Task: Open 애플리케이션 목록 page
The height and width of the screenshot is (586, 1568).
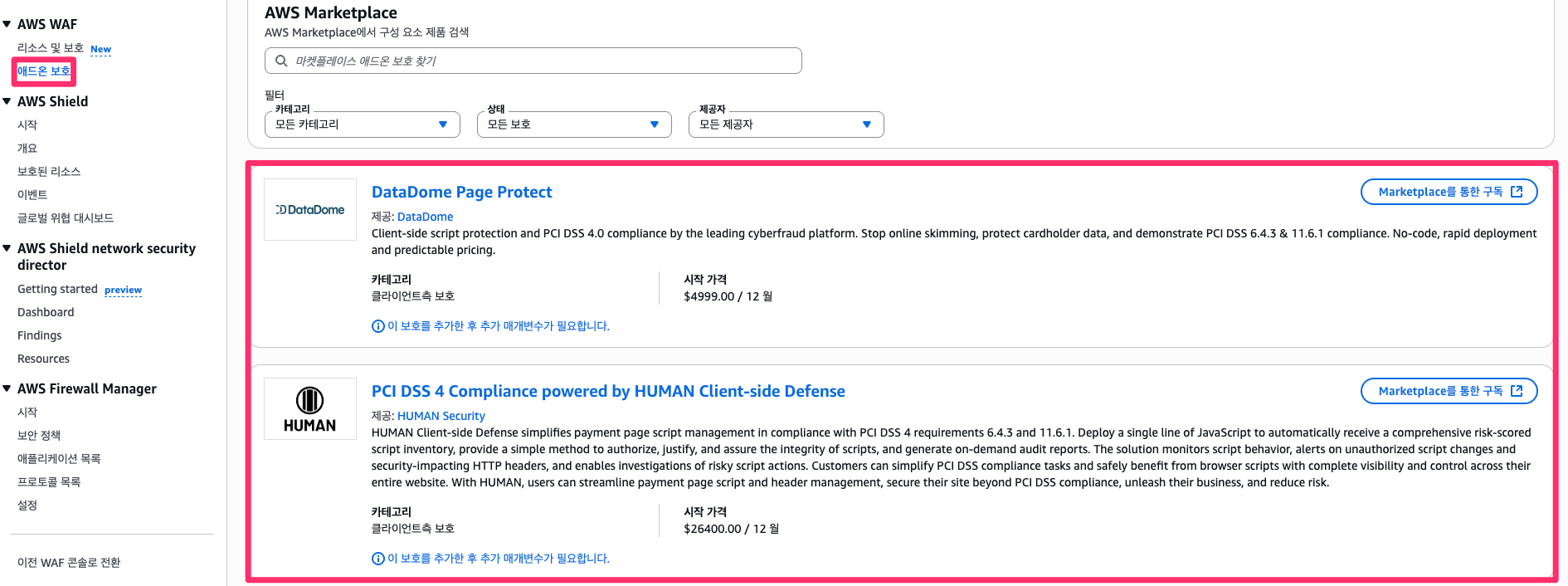Action: click(x=59, y=458)
